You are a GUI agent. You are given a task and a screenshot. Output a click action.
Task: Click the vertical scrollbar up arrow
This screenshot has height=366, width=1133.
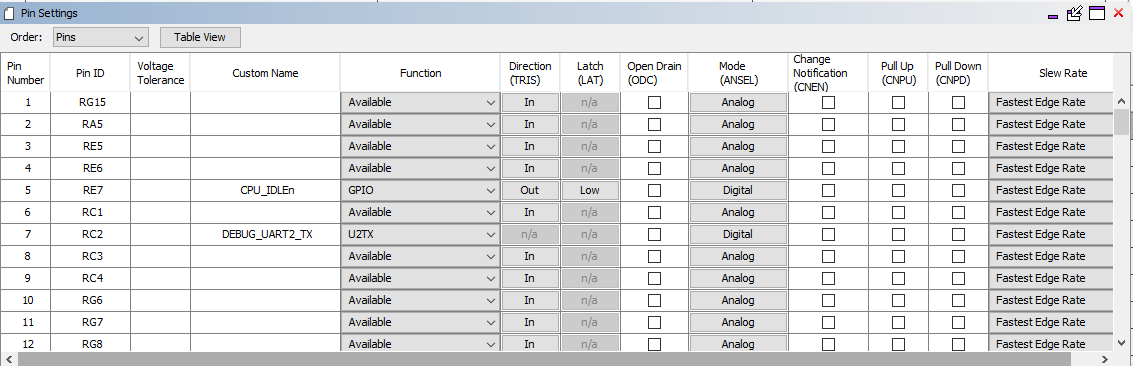click(1122, 102)
